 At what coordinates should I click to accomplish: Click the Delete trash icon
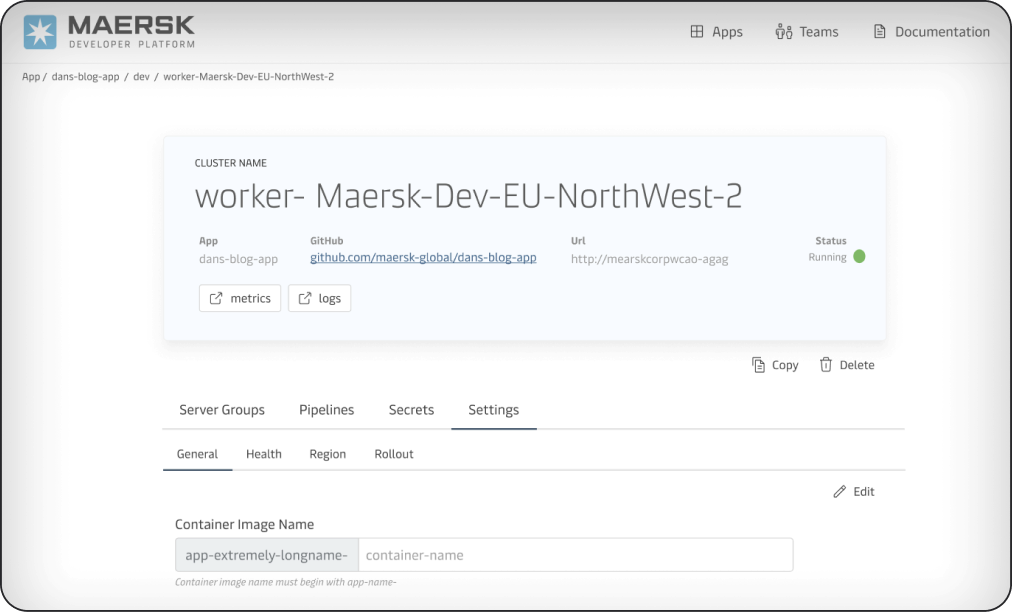point(826,365)
